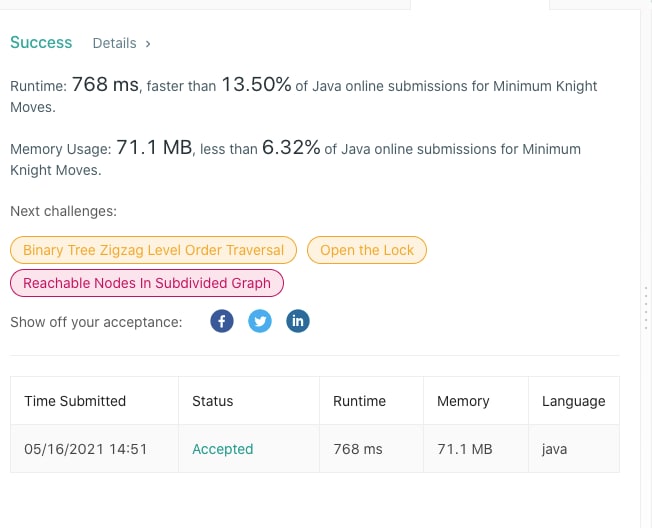Image resolution: width=652 pixels, height=528 pixels.
Task: Share acceptance on Twitter icon
Action: tap(260, 321)
